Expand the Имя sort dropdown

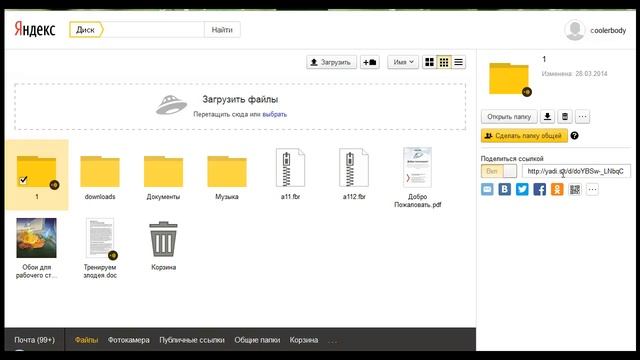click(403, 62)
